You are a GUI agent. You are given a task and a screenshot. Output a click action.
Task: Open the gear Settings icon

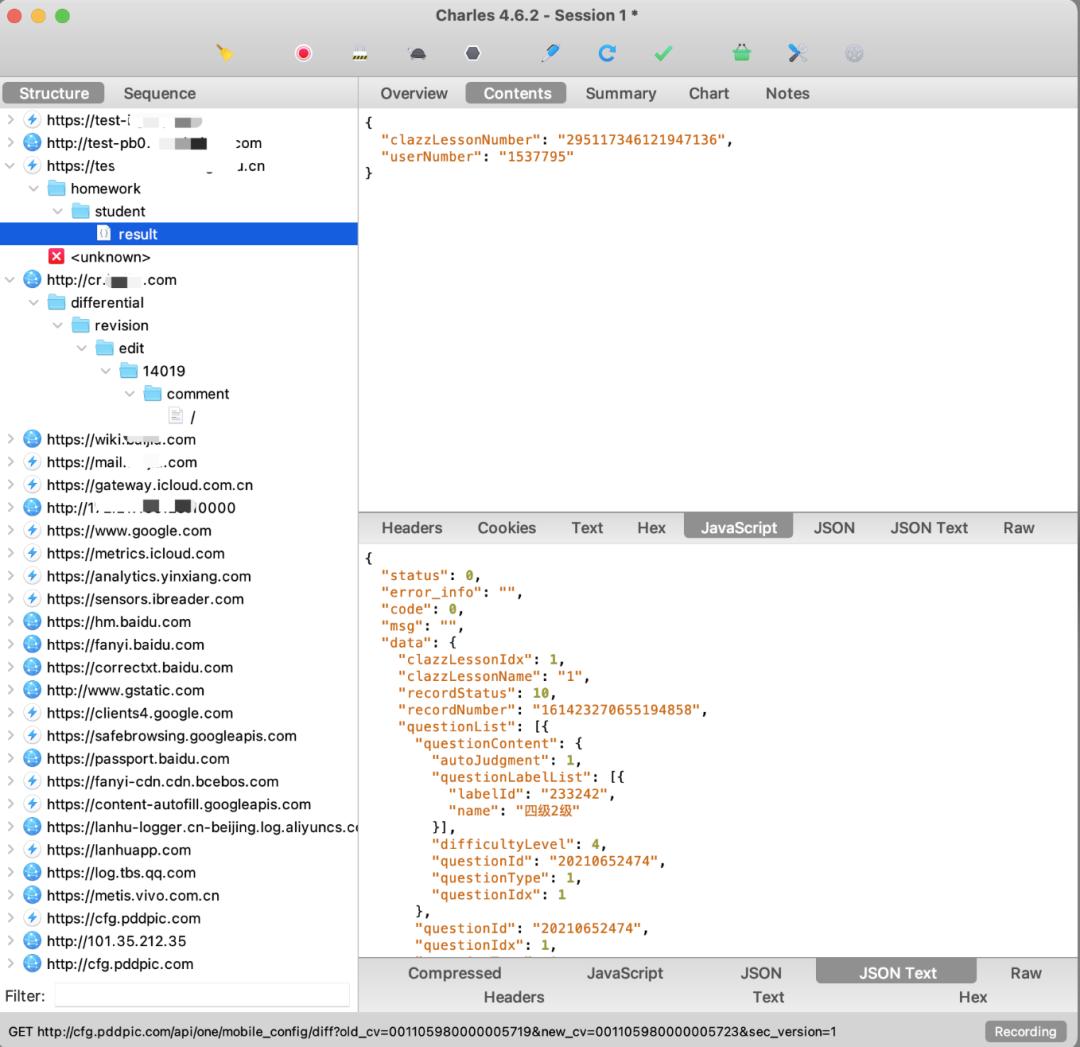pos(854,53)
